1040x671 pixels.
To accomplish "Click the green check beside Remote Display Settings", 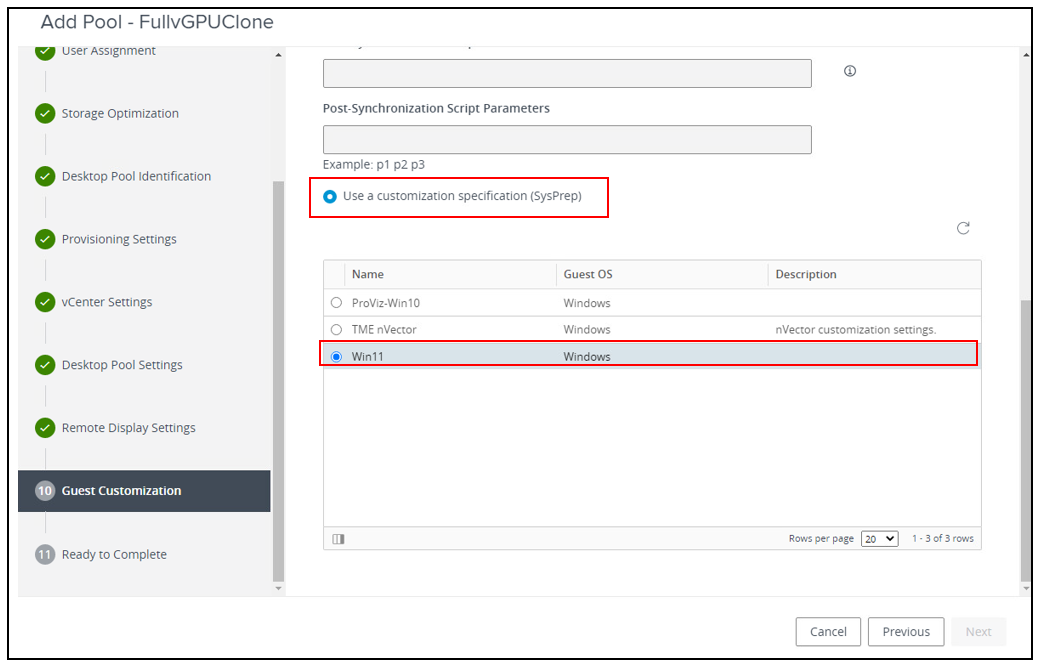I will (x=45, y=427).
